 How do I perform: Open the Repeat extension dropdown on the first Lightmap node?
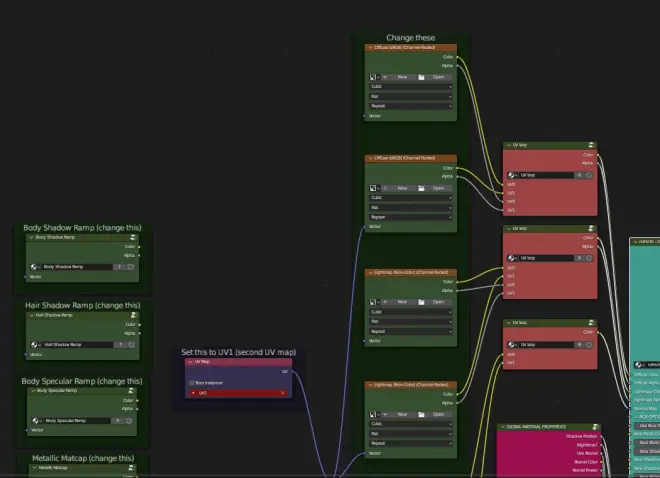coord(411,331)
